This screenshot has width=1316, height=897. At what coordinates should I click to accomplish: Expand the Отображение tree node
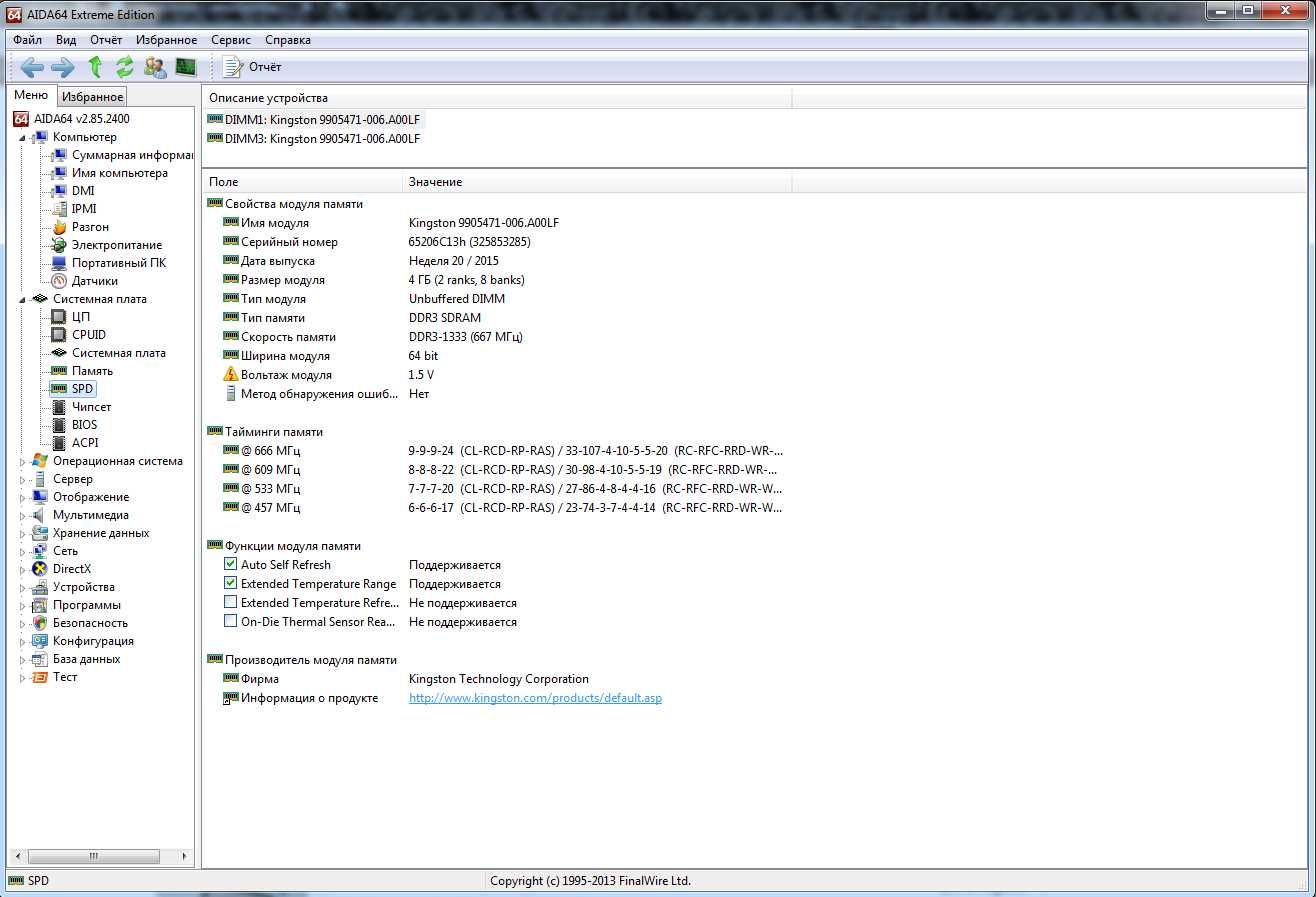pos(23,497)
